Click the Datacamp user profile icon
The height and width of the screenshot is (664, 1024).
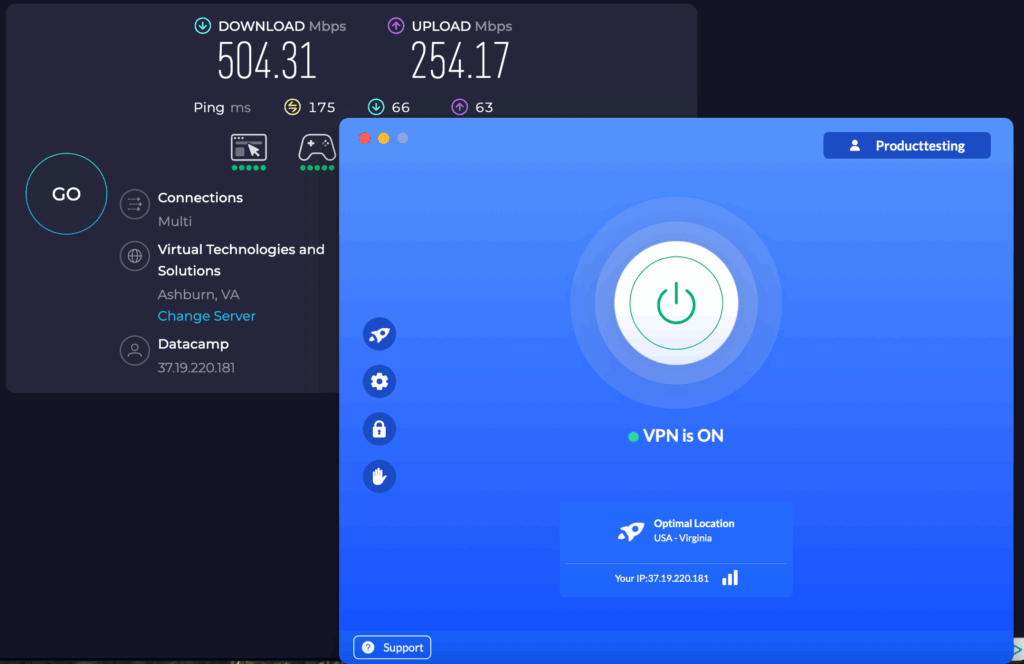(134, 351)
